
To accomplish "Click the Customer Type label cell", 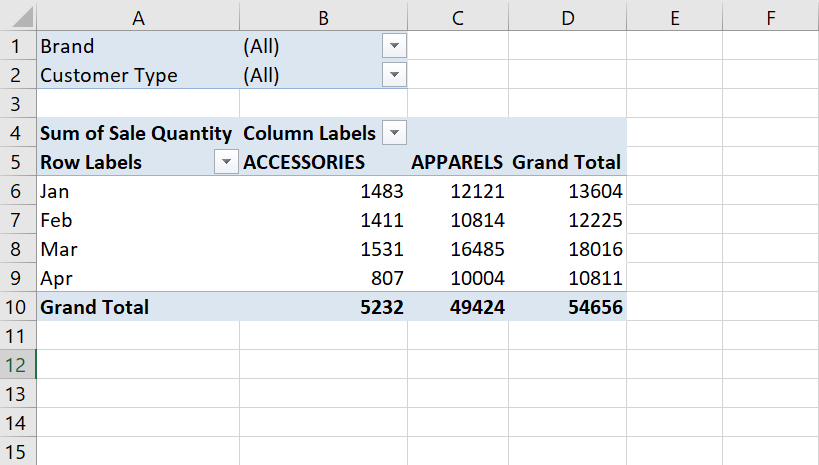I will (x=138, y=75).
